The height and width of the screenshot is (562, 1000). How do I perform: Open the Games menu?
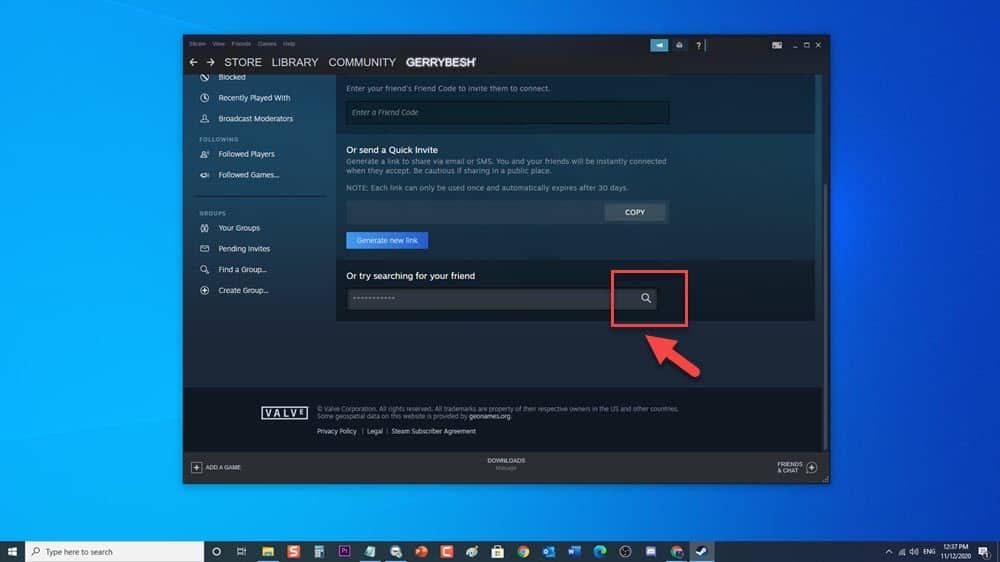(267, 44)
